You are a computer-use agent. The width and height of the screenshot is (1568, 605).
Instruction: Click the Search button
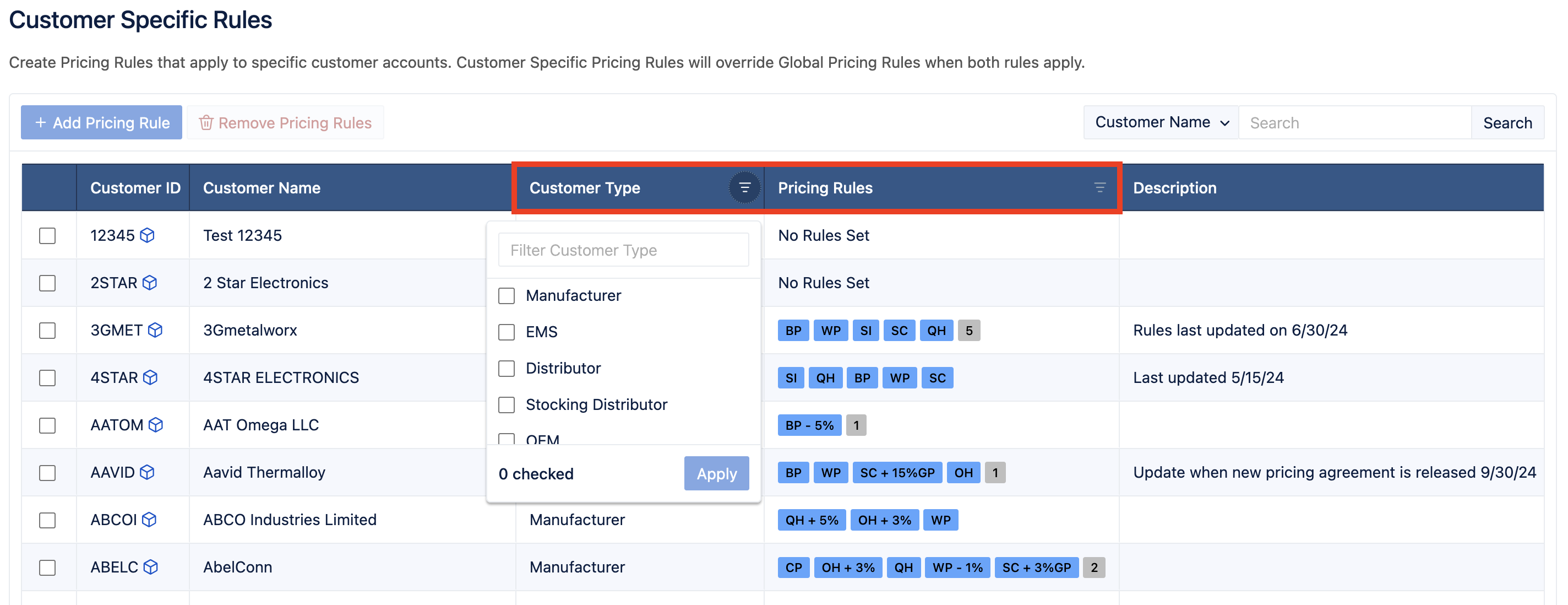click(x=1507, y=122)
